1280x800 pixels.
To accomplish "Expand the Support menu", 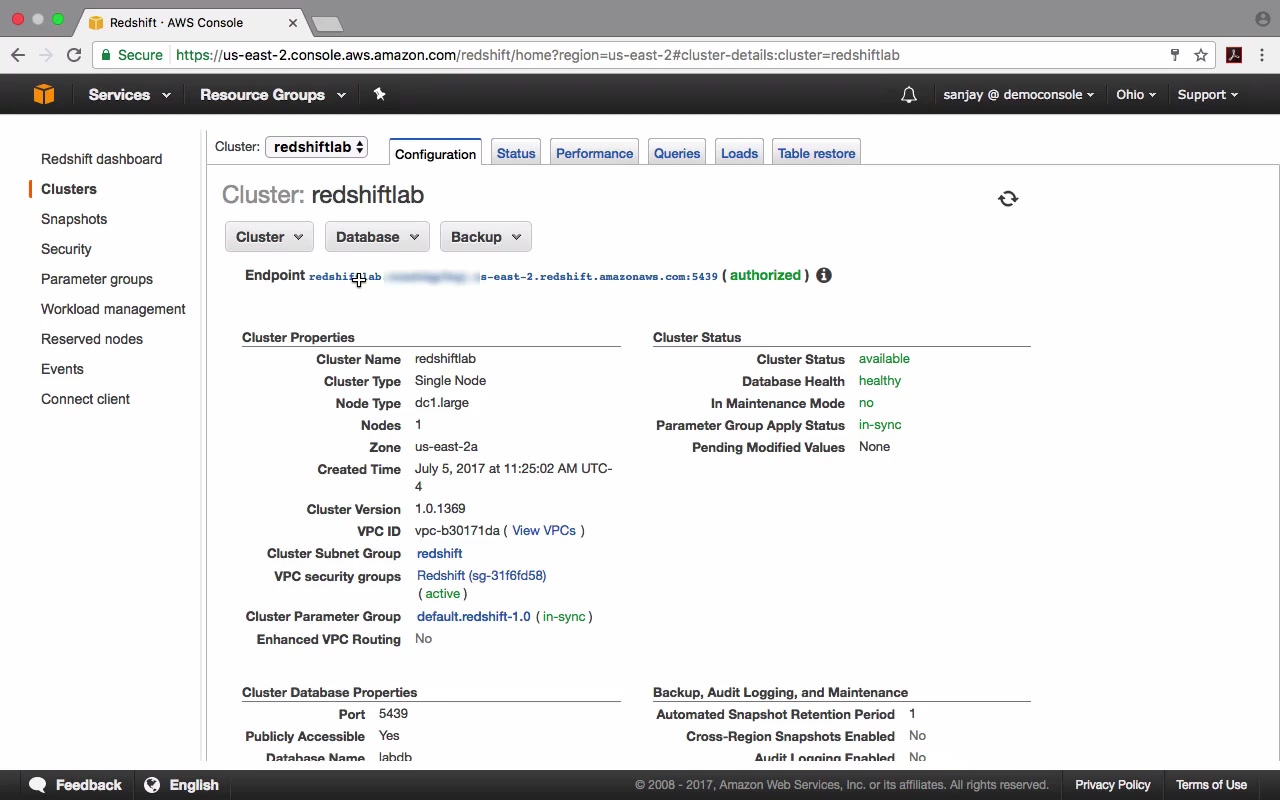I will point(1208,95).
